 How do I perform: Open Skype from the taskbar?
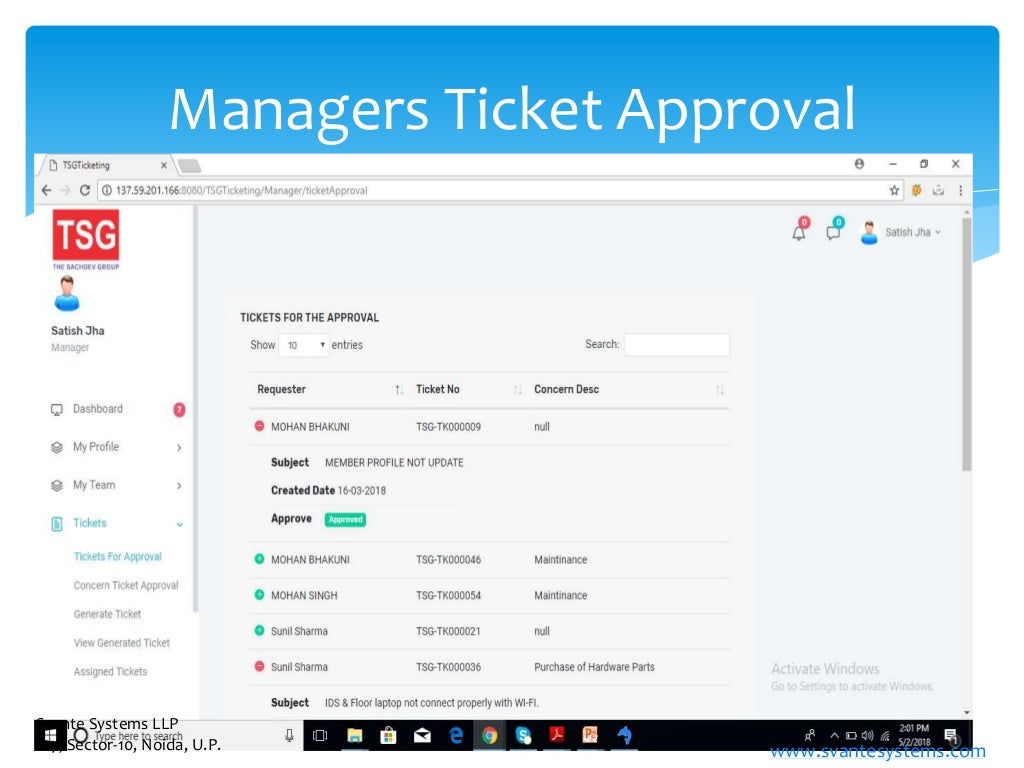523,736
